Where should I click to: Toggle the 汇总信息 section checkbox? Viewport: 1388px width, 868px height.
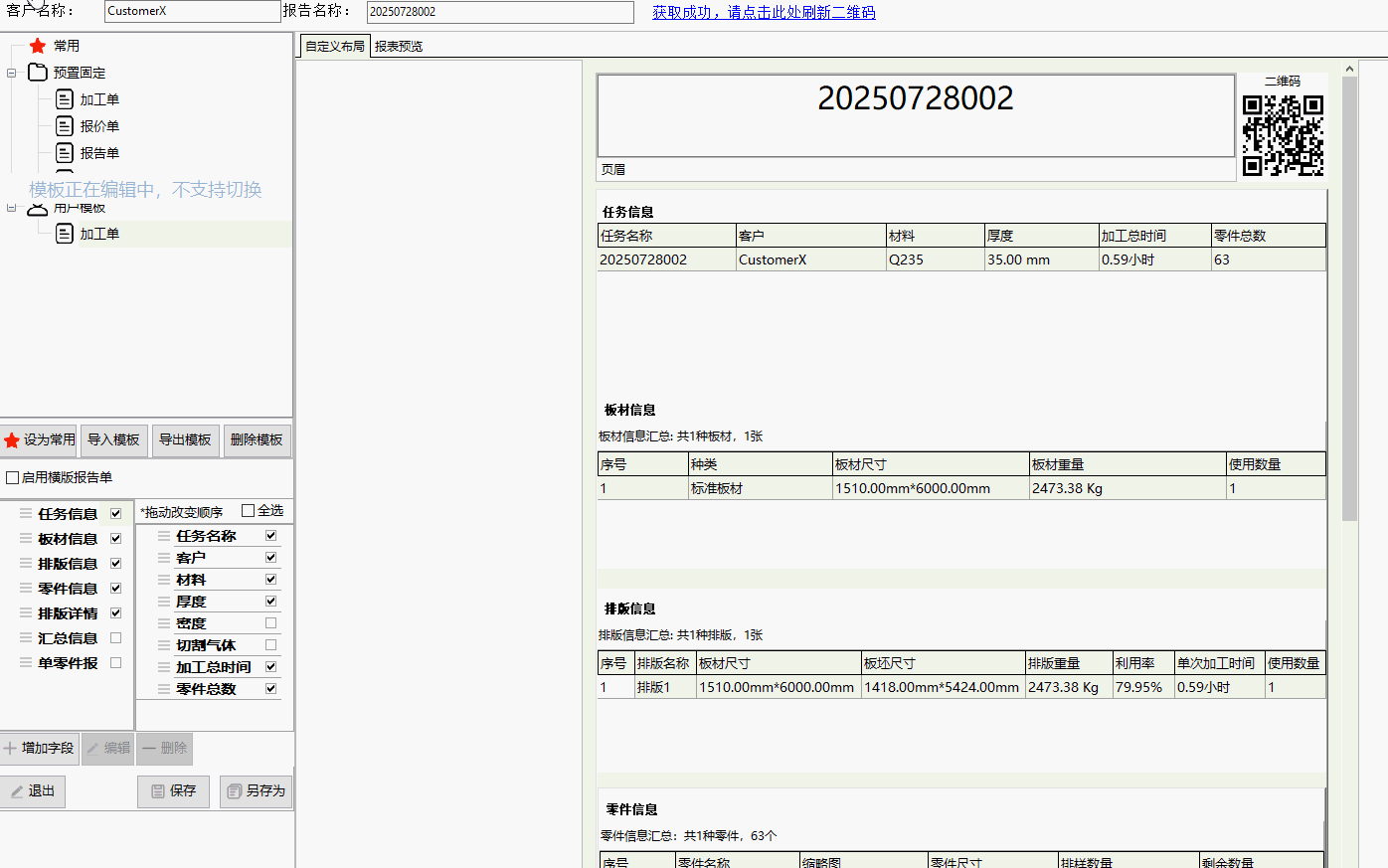tap(115, 638)
